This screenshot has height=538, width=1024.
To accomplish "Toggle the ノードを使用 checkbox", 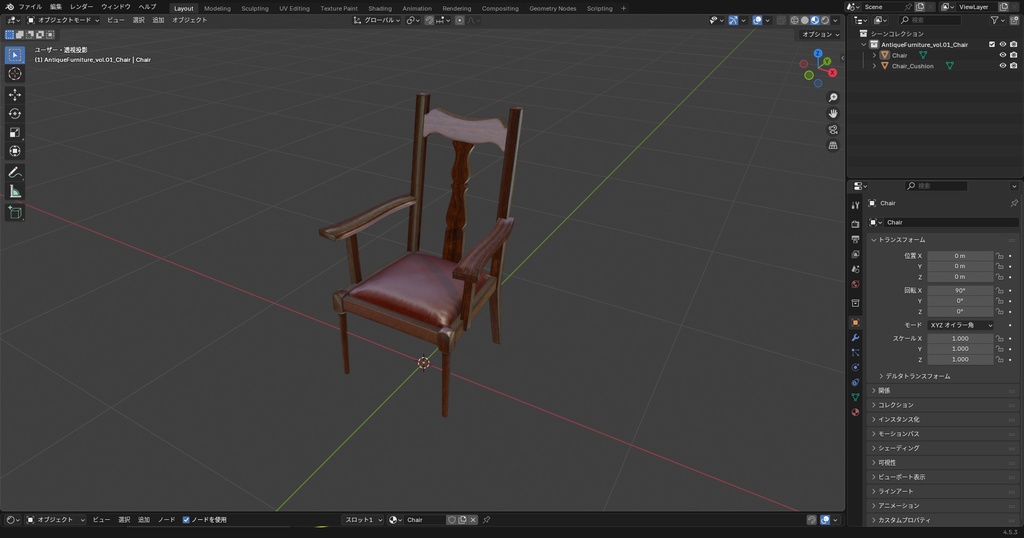I will click(186, 520).
